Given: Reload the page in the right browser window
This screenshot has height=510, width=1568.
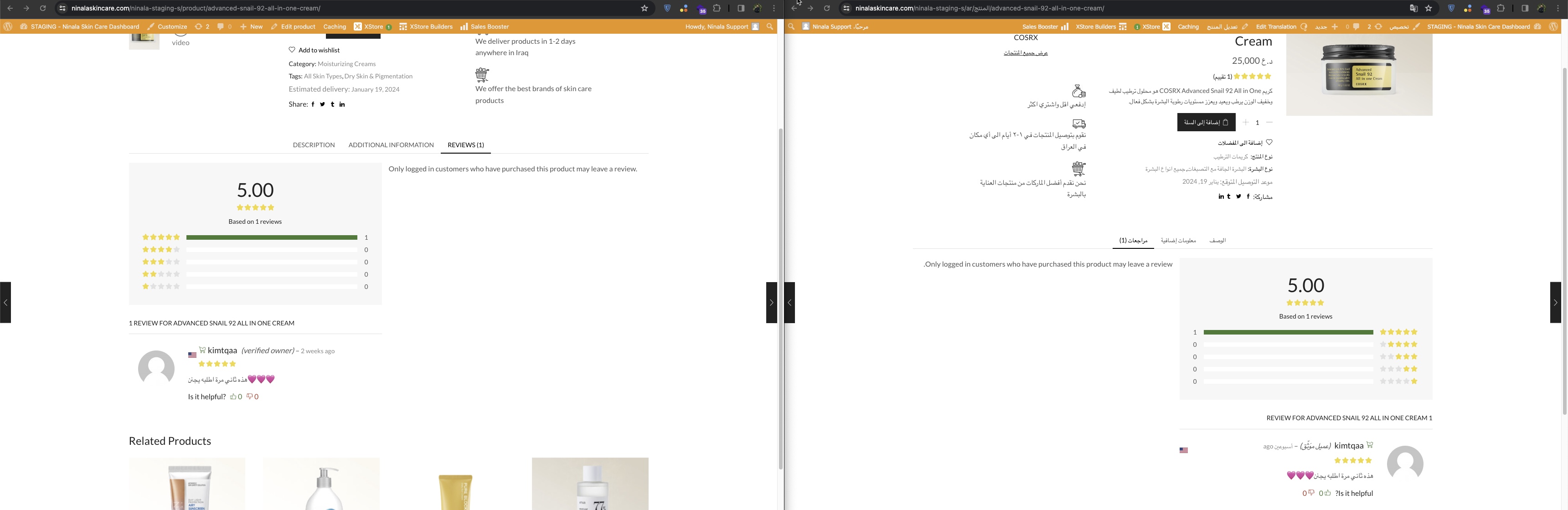Looking at the screenshot, I should [826, 9].
